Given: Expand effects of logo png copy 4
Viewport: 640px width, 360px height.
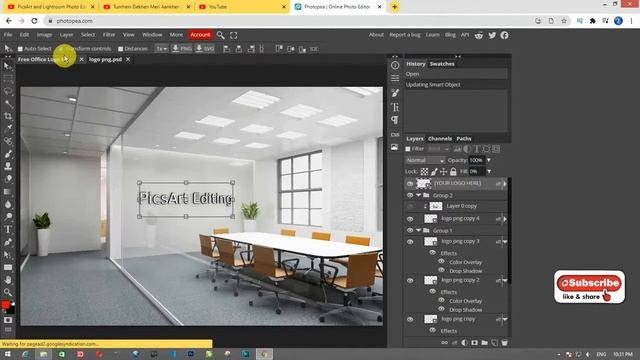Looking at the screenshot, I should (505, 219).
